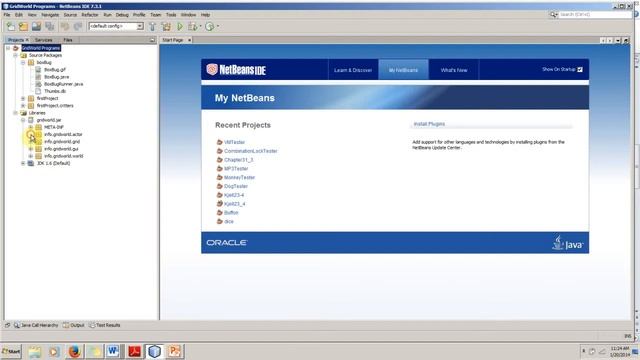
Task: Open the Source menu
Action: (x=70, y=15)
